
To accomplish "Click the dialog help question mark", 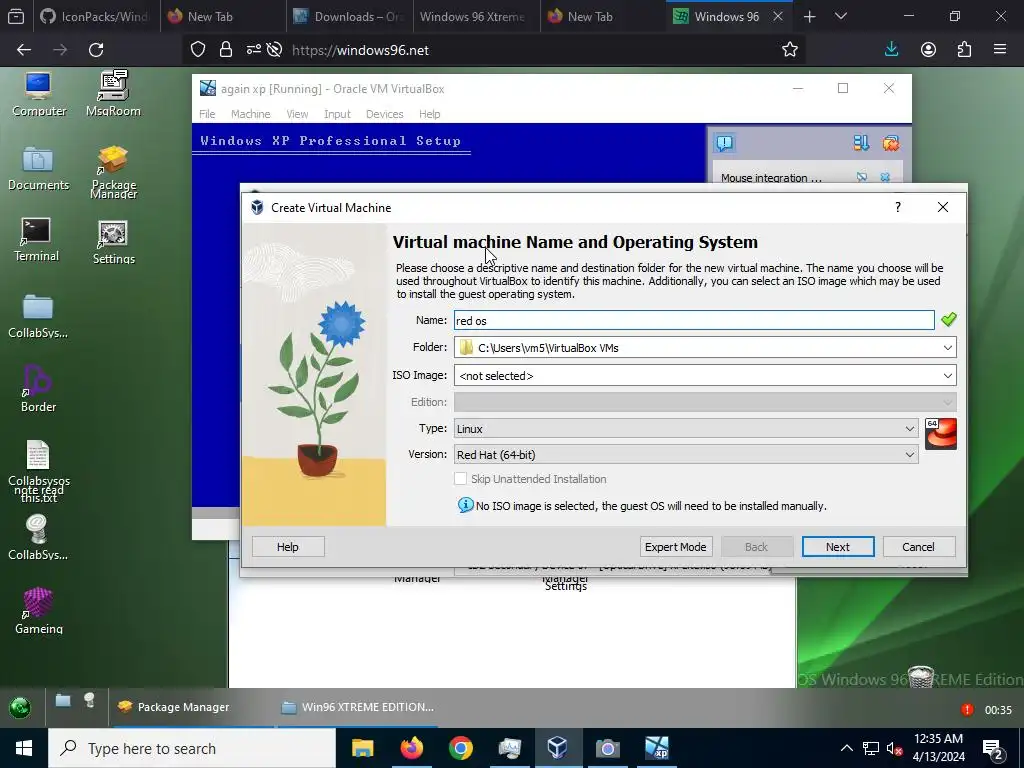I will [x=898, y=207].
